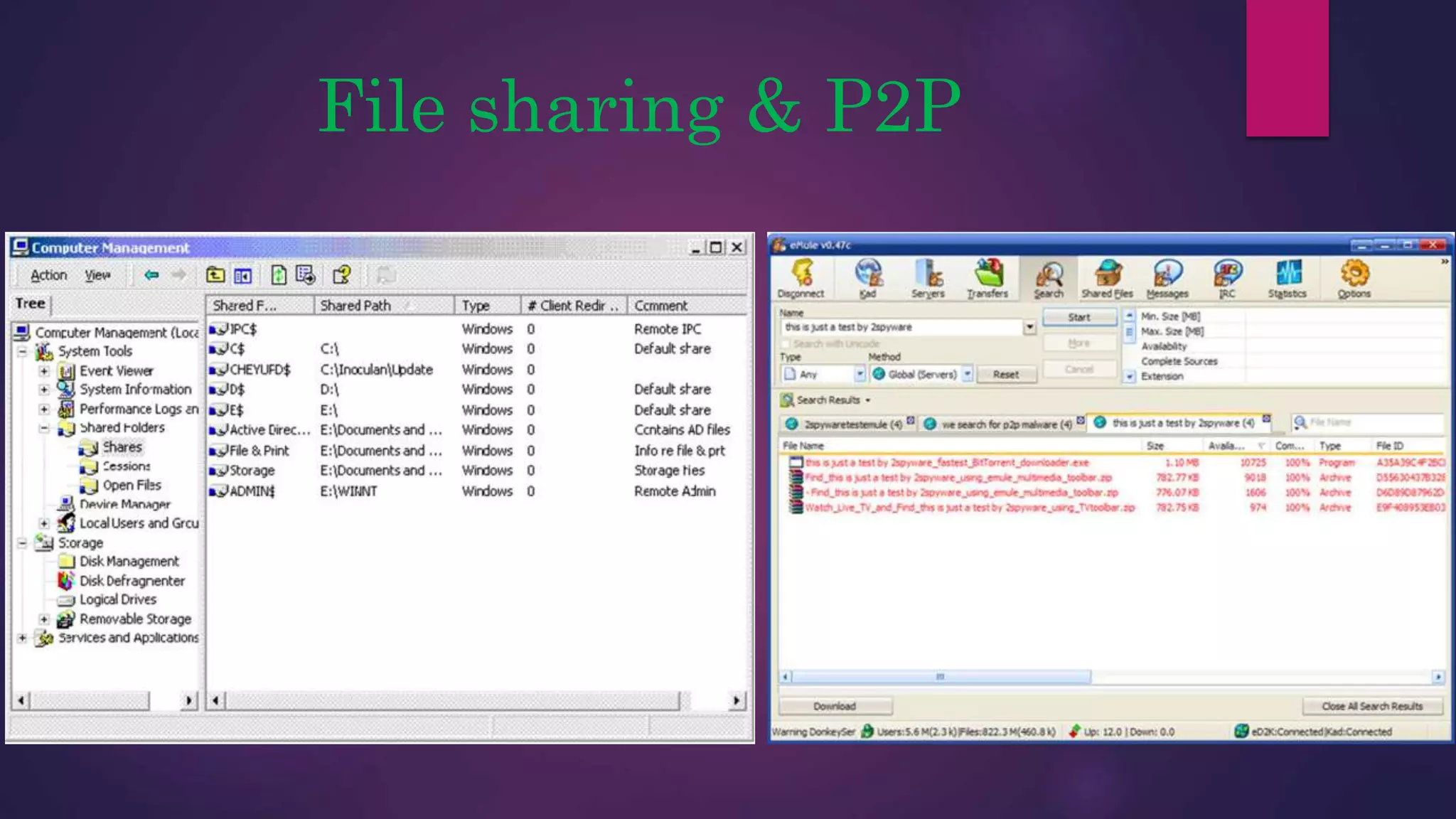
Task: Expand the System Information tree node
Action: point(44,390)
